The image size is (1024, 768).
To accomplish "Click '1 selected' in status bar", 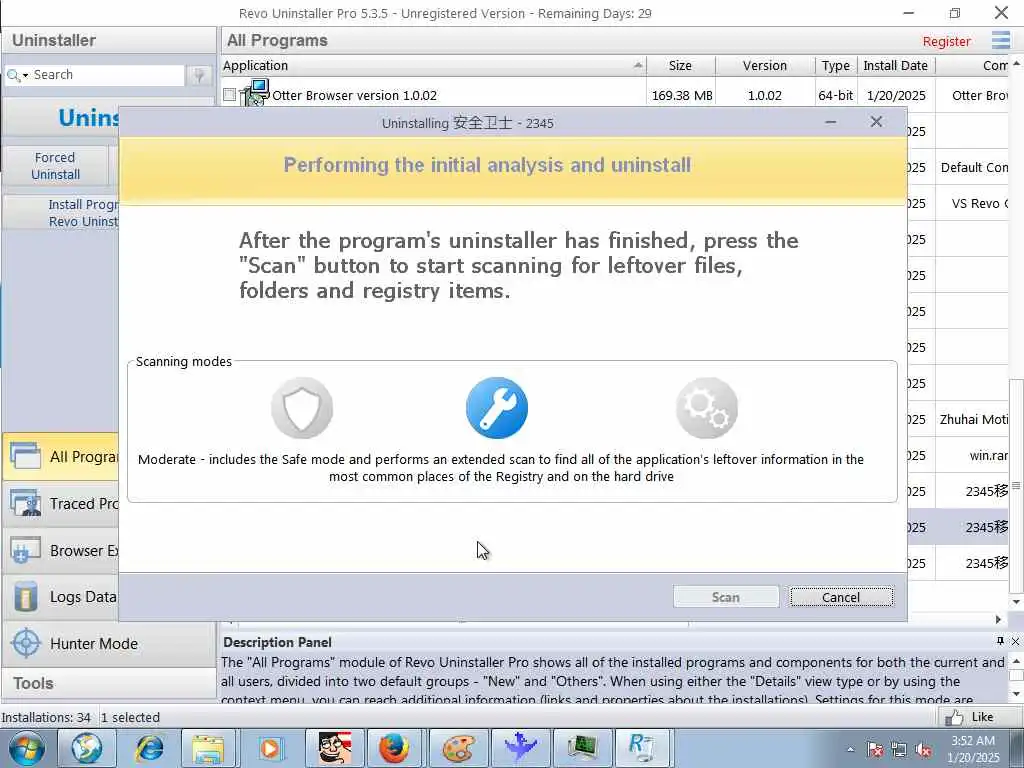I will click(x=130, y=717).
